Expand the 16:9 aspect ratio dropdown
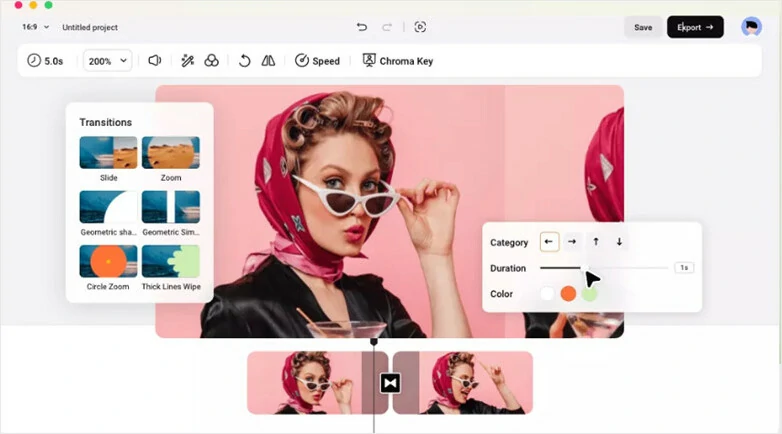 click(x=35, y=27)
